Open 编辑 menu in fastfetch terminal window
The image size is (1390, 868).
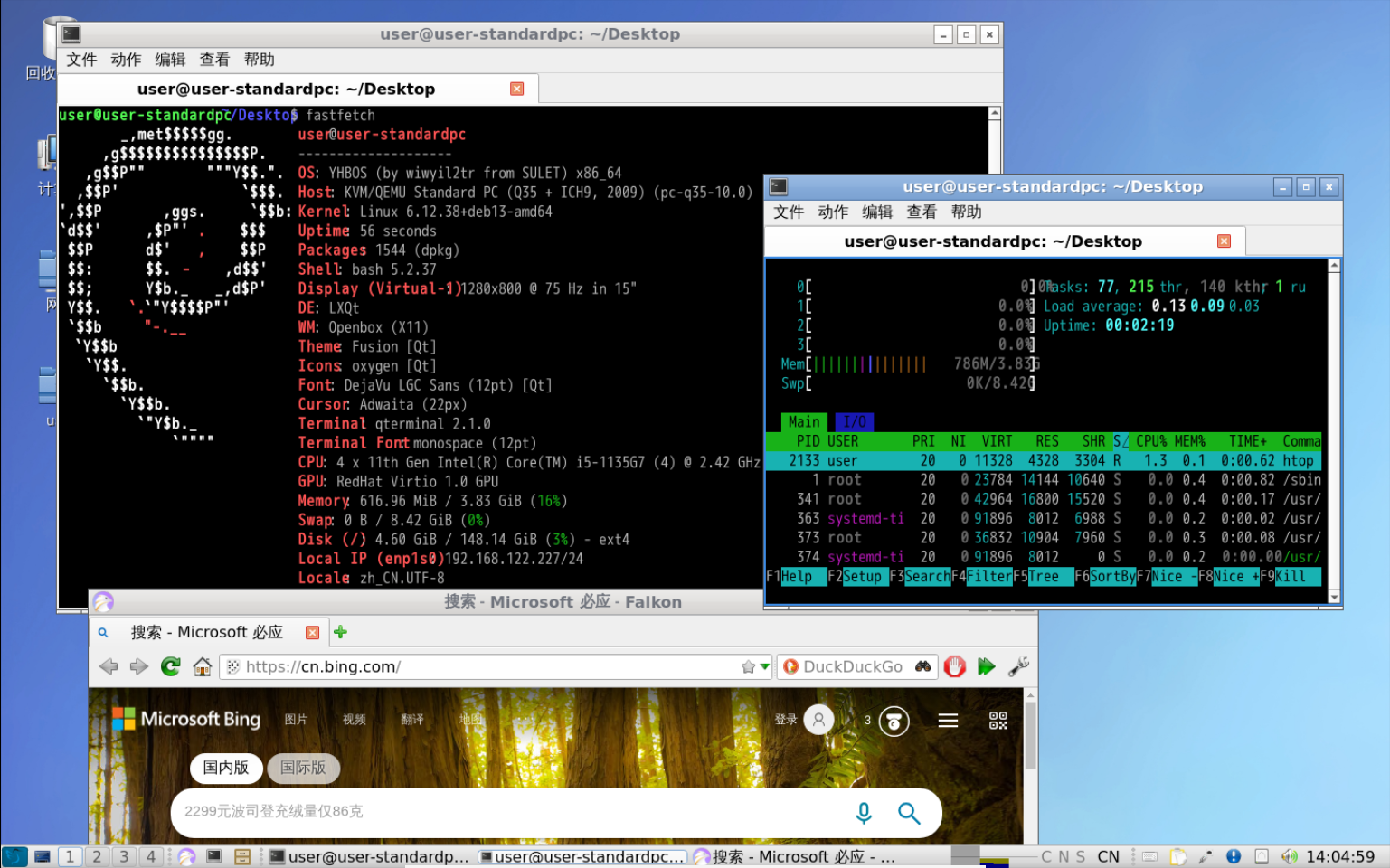(x=170, y=59)
